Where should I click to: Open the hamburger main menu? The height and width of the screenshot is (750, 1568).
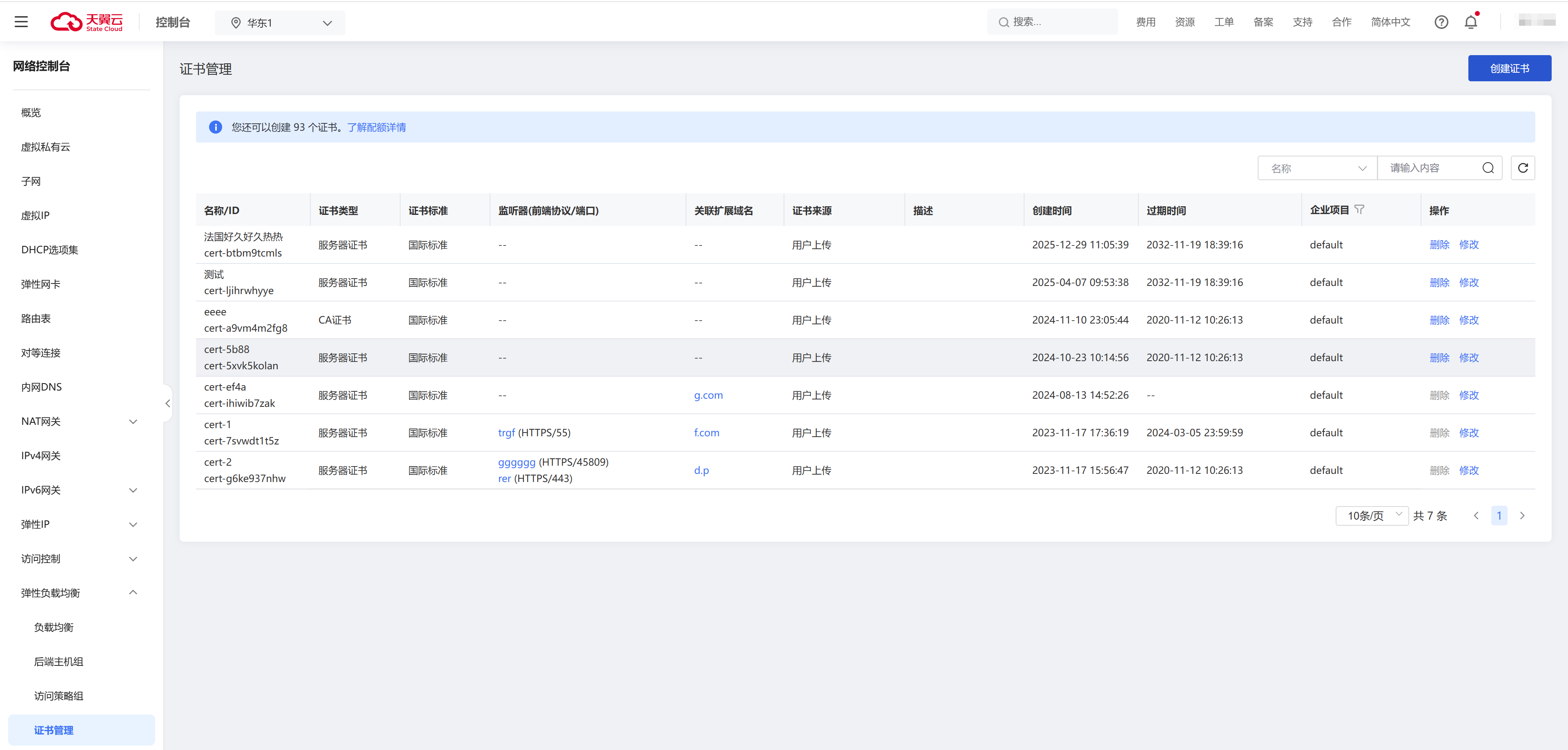(21, 22)
